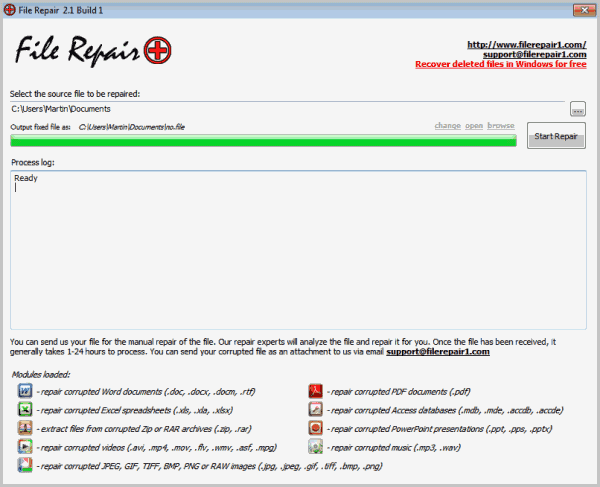
Task: Click 'repair corrupted videos' text
Action: (157, 447)
